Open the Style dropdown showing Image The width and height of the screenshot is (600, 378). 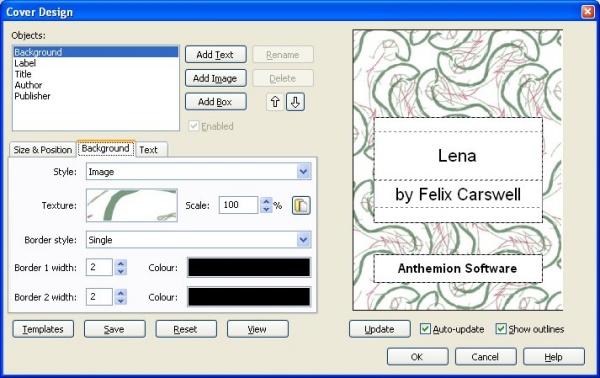click(199, 171)
